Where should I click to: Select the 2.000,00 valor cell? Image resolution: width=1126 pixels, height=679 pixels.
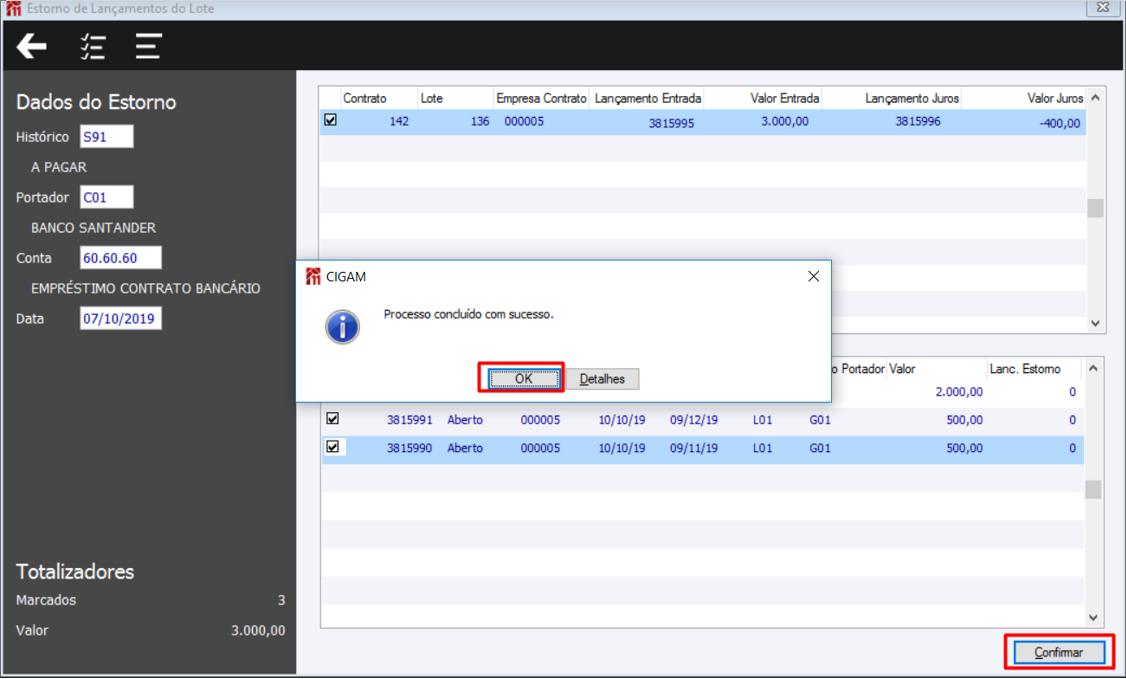(959, 392)
